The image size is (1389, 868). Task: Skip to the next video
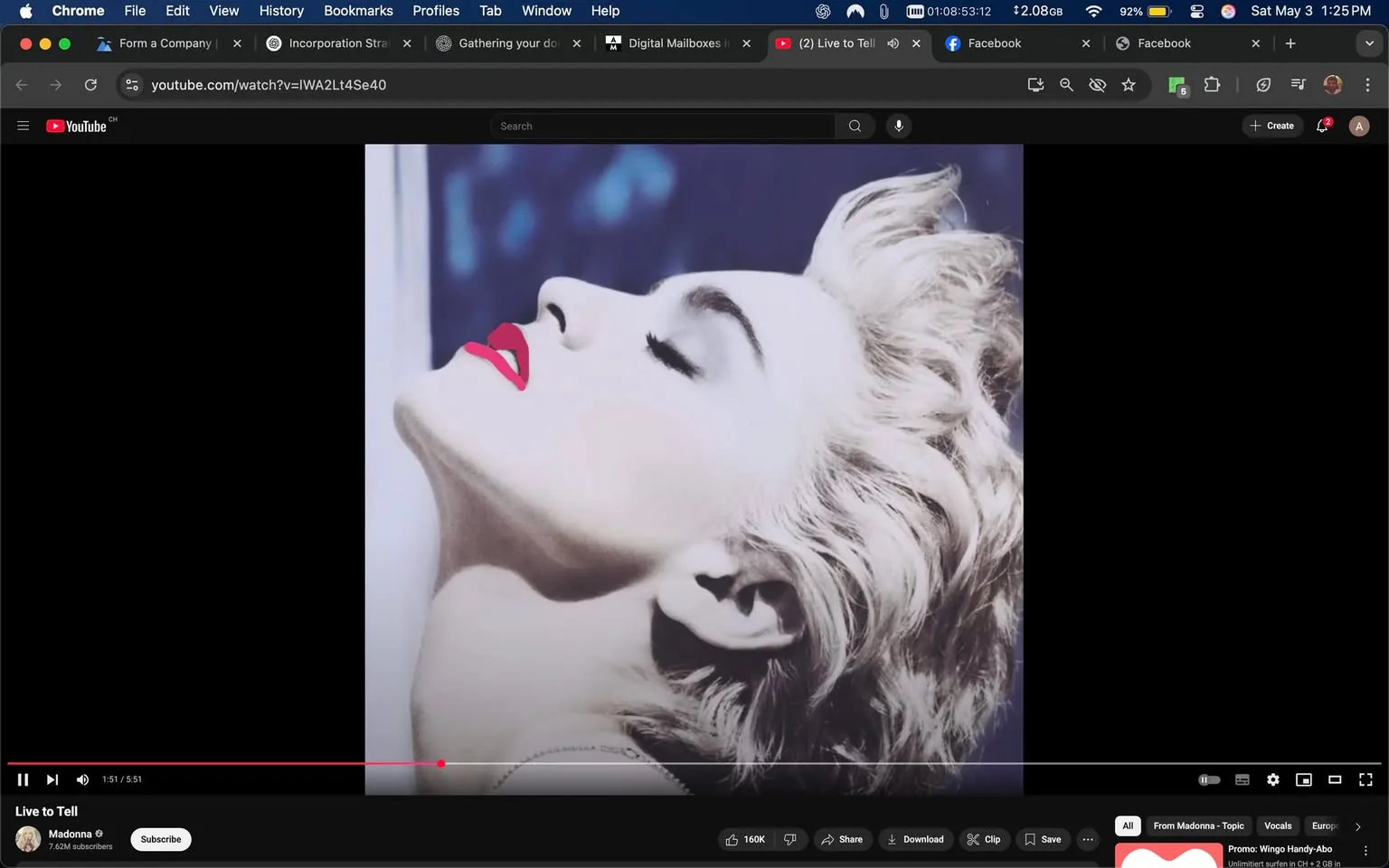(x=52, y=779)
